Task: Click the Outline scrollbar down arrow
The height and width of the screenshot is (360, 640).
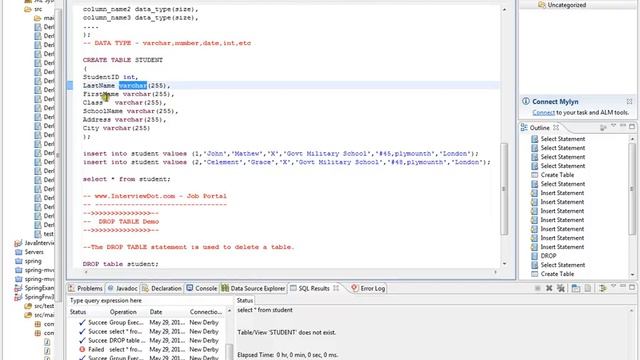Action: [632, 275]
